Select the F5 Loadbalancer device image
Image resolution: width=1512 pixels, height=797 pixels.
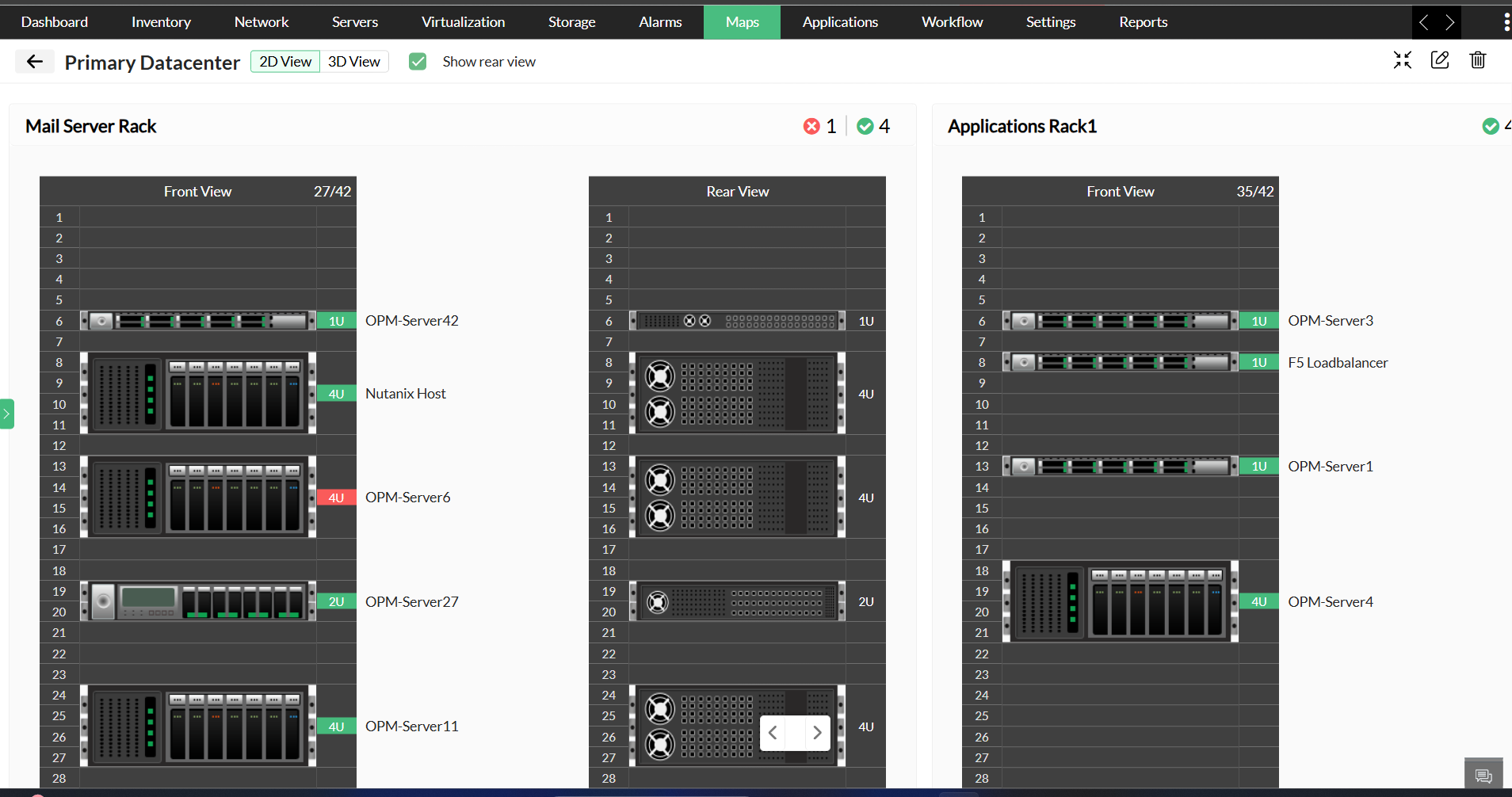[1121, 362]
